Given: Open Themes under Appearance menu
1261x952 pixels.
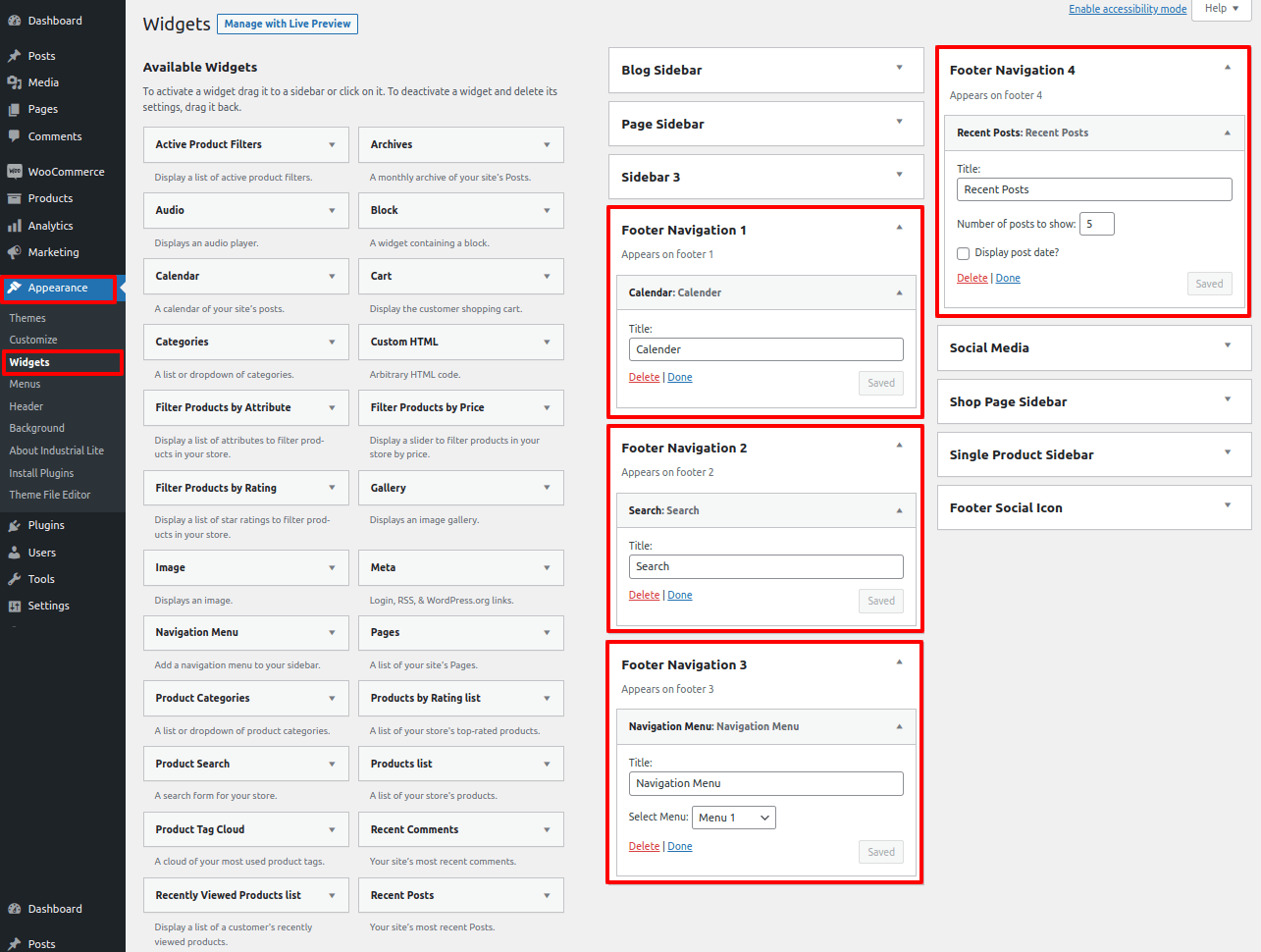Looking at the screenshot, I should pyautogui.click(x=27, y=318).
